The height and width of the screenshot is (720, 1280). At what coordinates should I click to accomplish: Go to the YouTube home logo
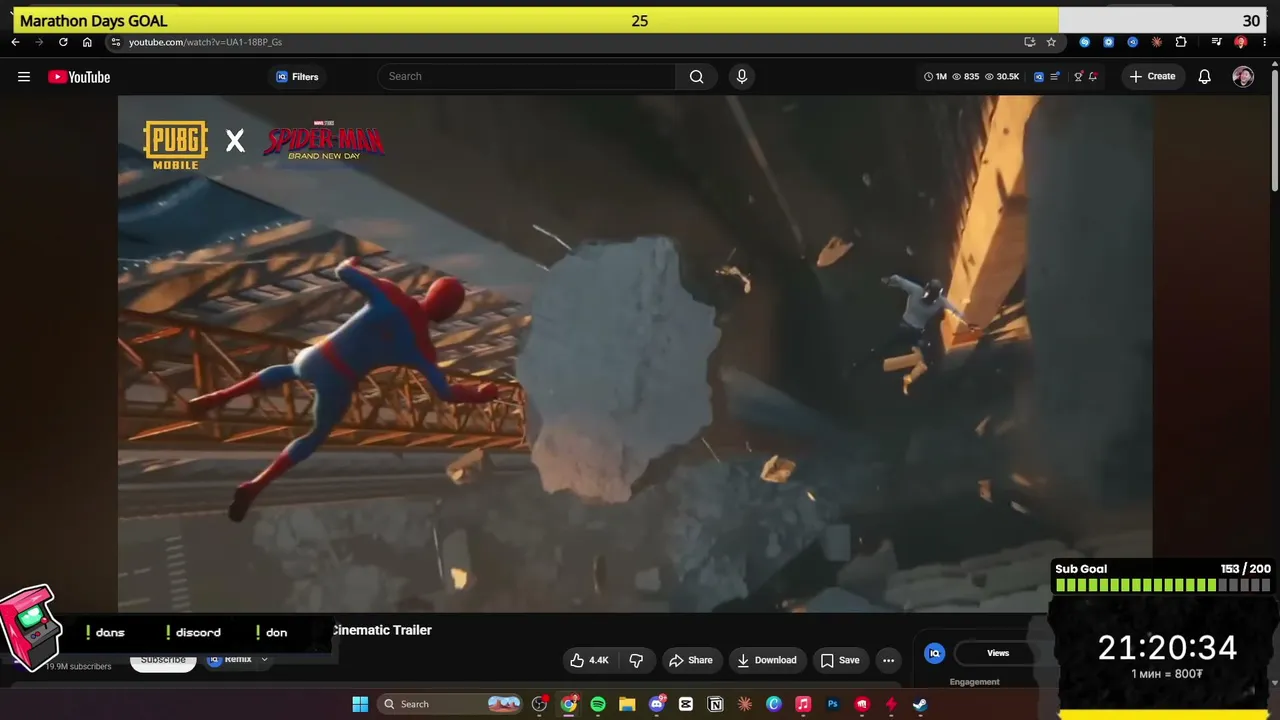[x=79, y=77]
